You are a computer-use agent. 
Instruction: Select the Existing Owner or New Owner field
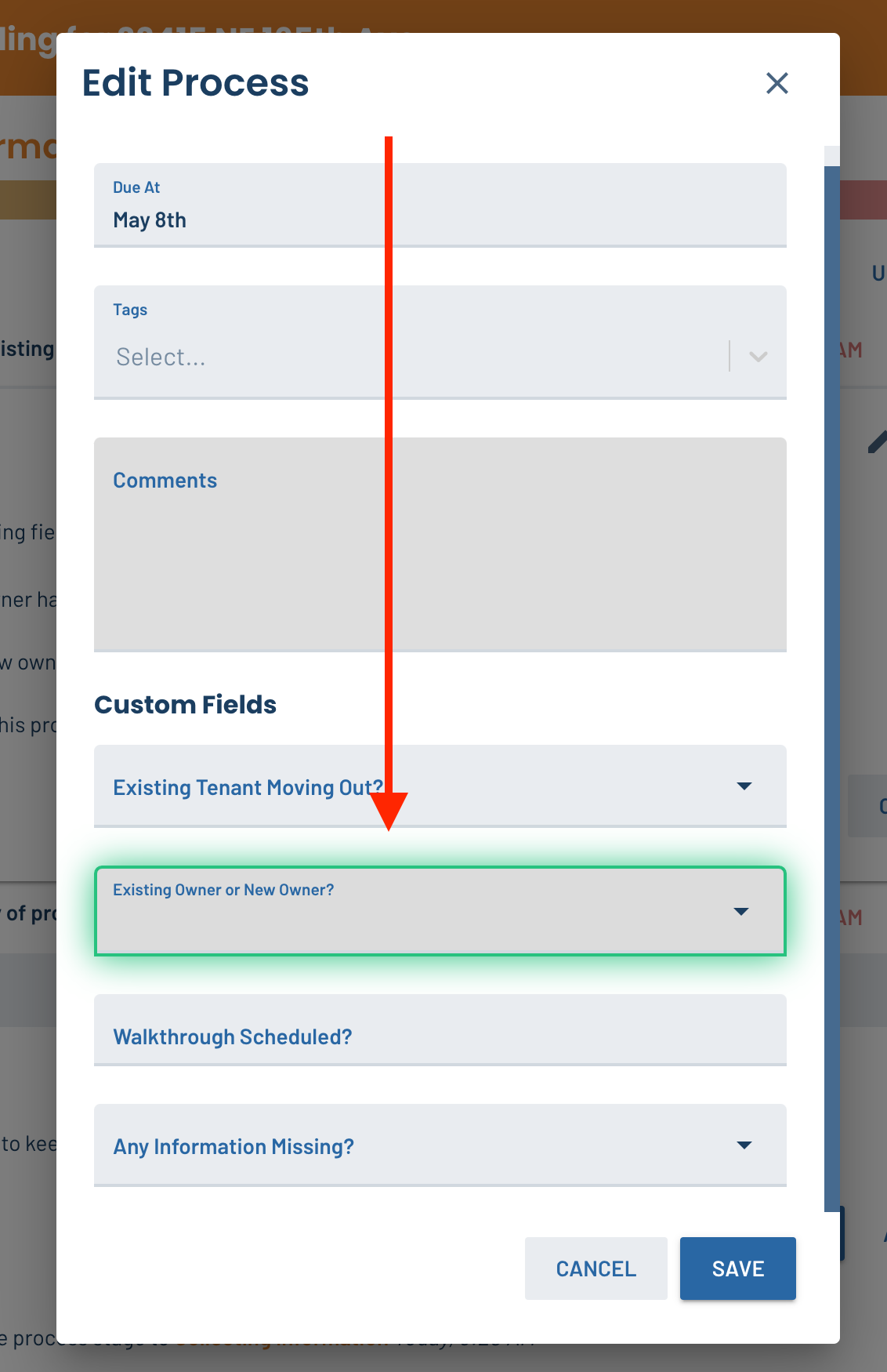[x=440, y=911]
